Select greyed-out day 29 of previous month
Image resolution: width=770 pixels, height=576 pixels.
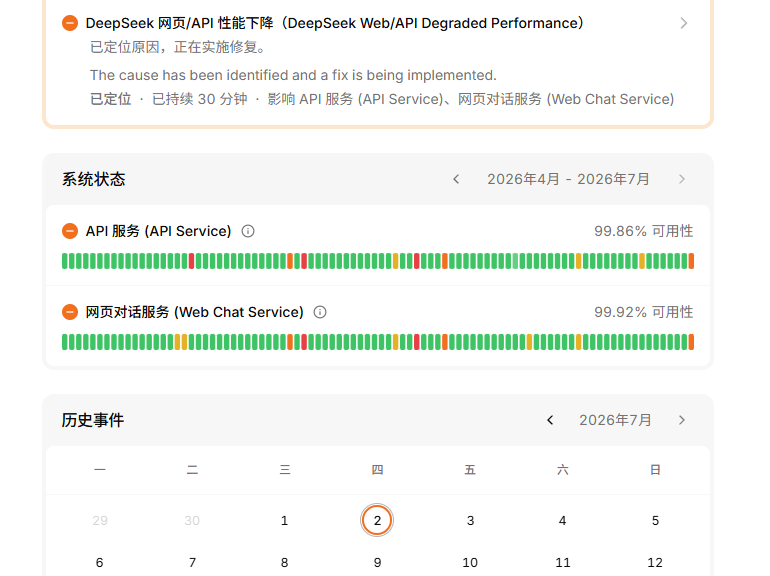(x=100, y=521)
